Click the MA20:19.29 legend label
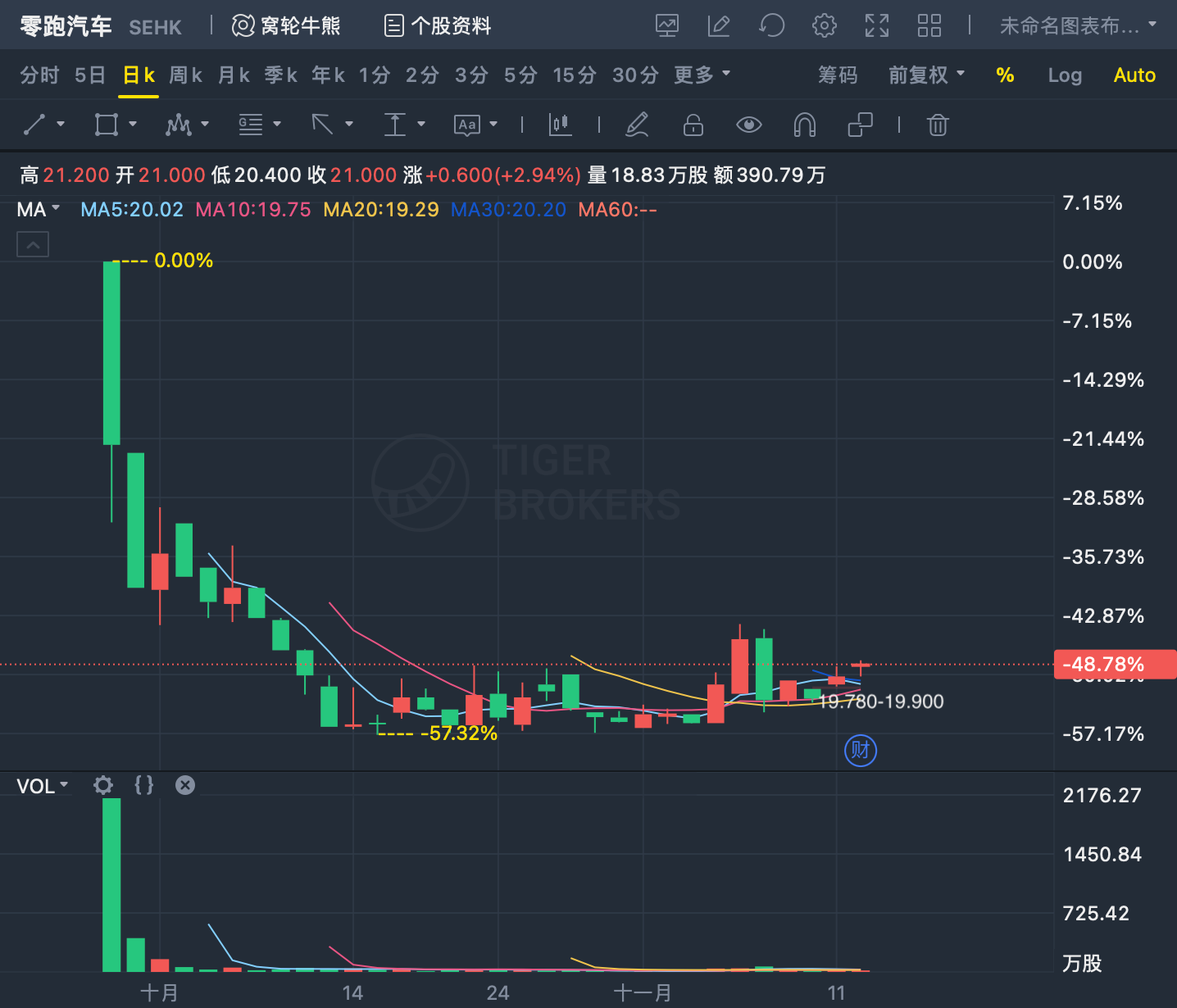The image size is (1177, 1008). pyautogui.click(x=381, y=210)
